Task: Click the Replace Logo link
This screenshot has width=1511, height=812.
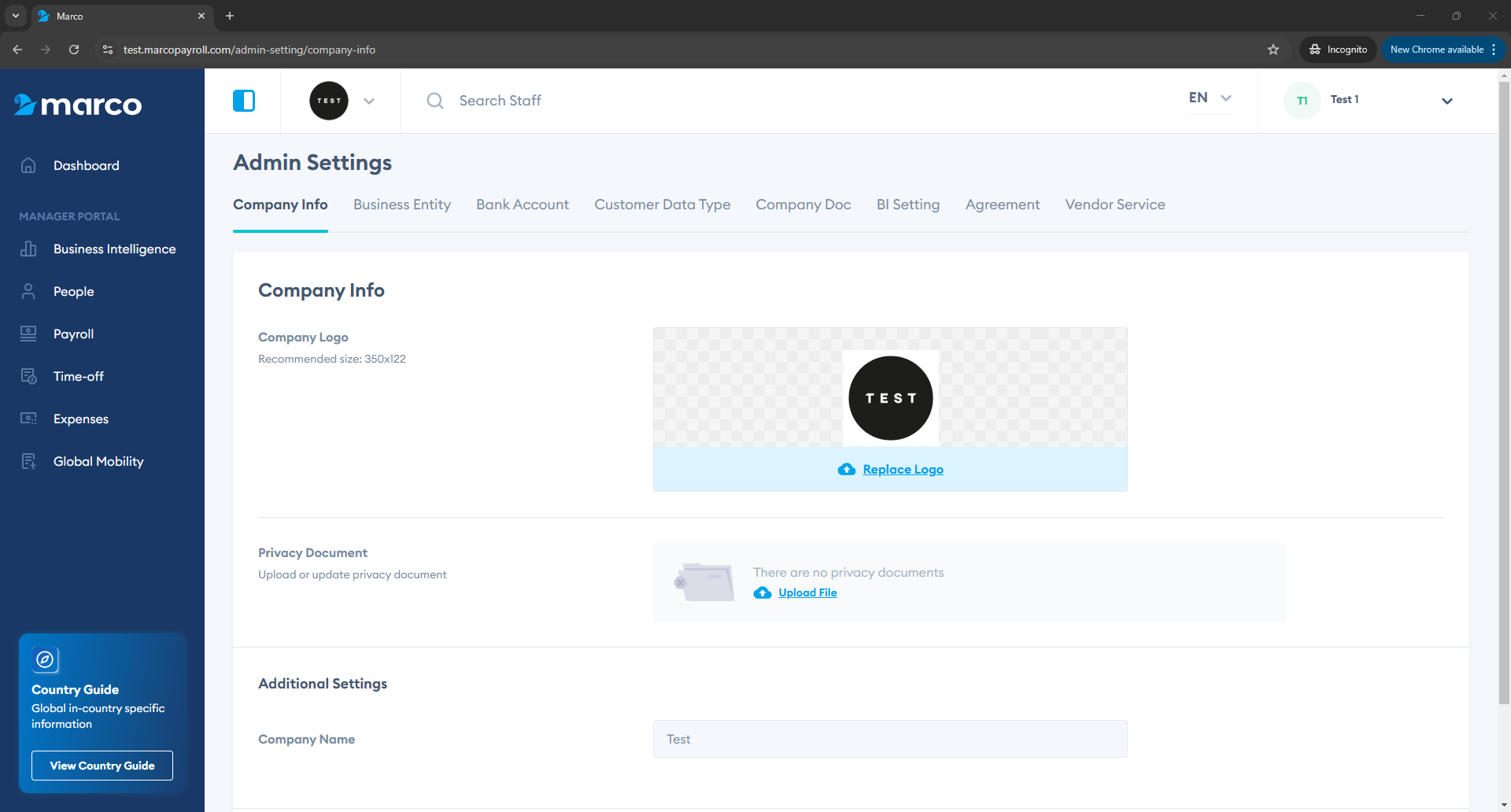Action: click(903, 470)
